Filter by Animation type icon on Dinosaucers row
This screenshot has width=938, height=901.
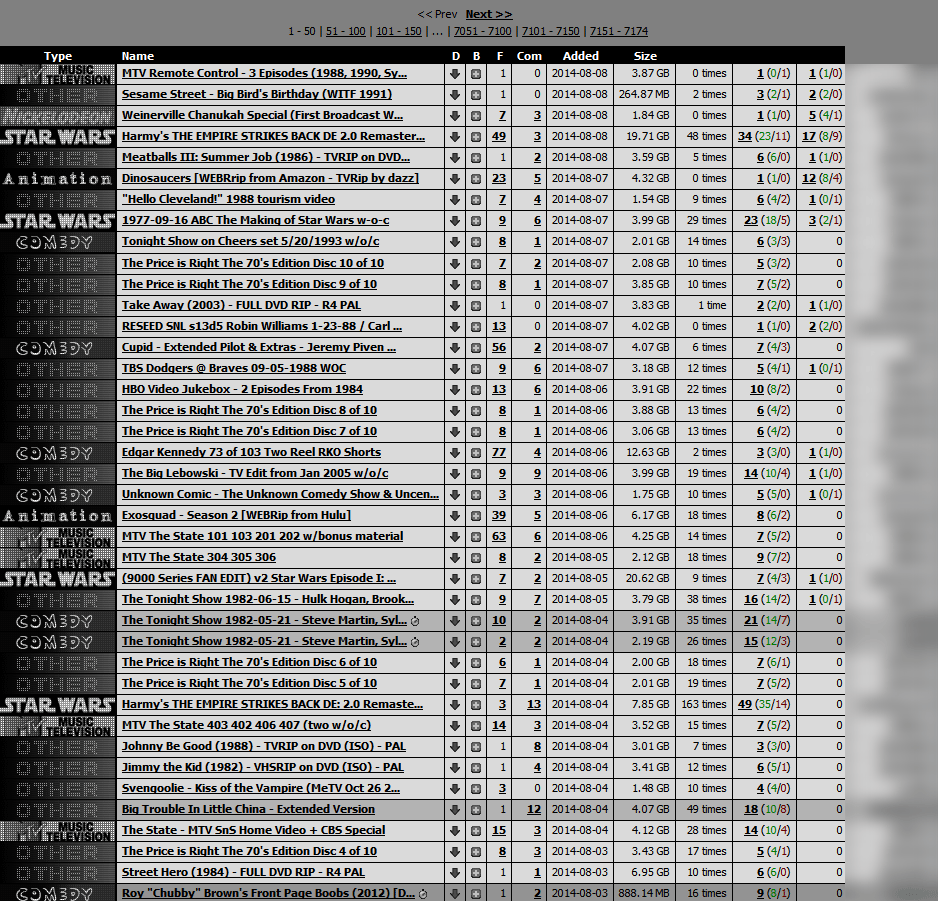[57, 179]
